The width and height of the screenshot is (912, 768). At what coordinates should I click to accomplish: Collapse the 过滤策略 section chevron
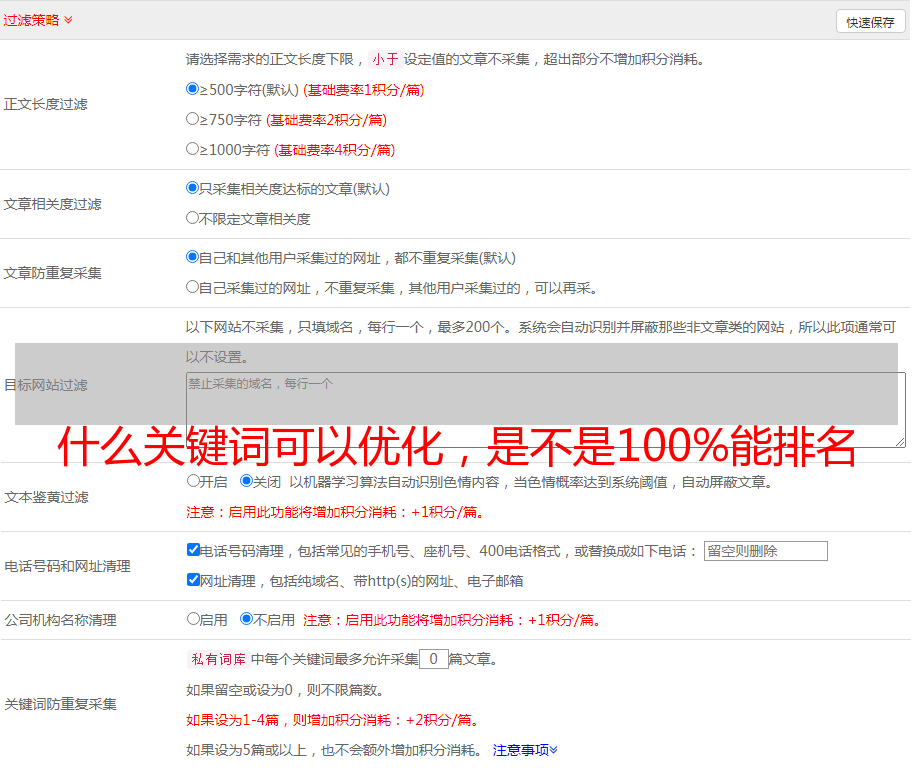pyautogui.click(x=68, y=20)
